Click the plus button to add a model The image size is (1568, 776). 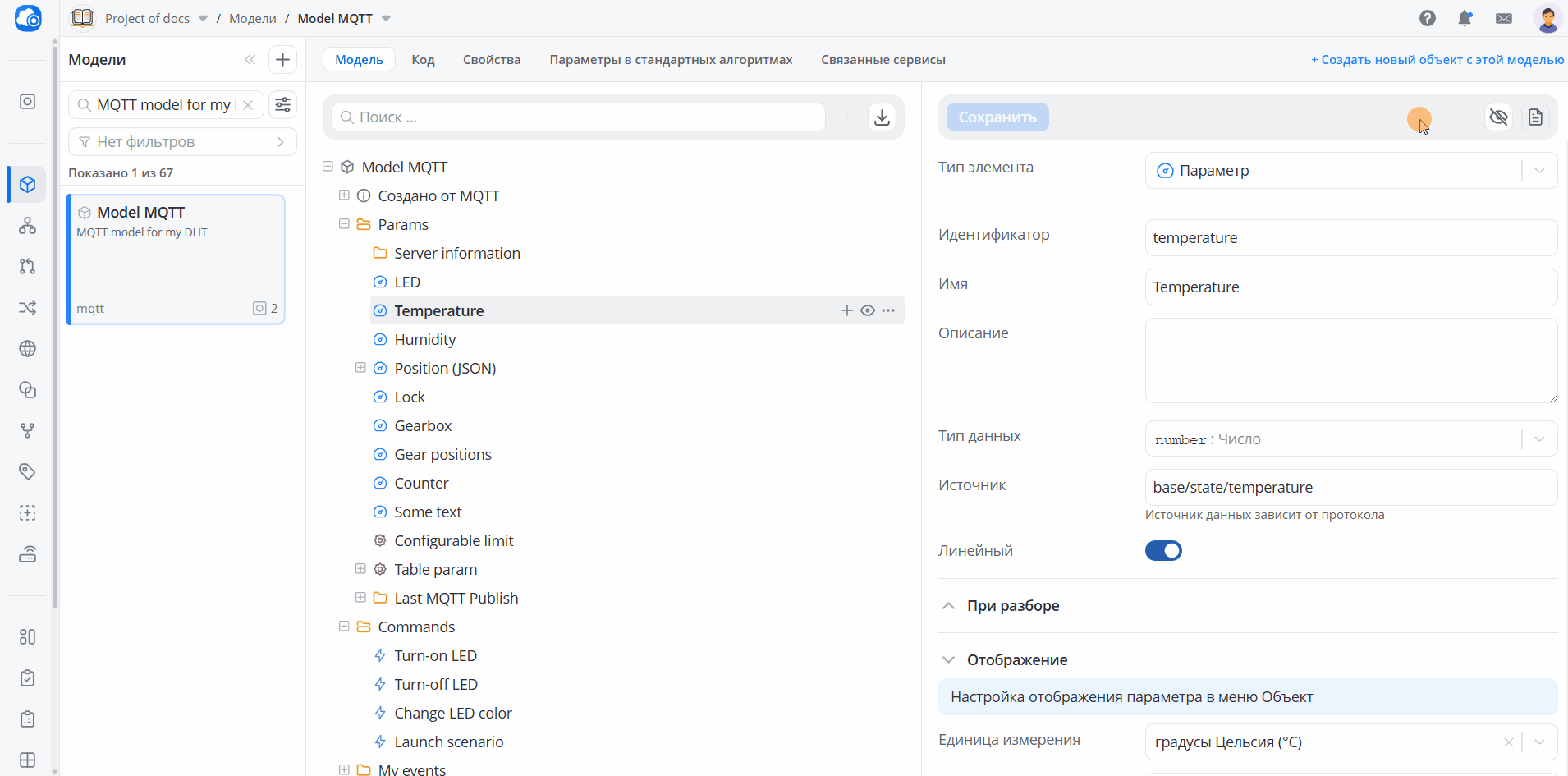[282, 59]
